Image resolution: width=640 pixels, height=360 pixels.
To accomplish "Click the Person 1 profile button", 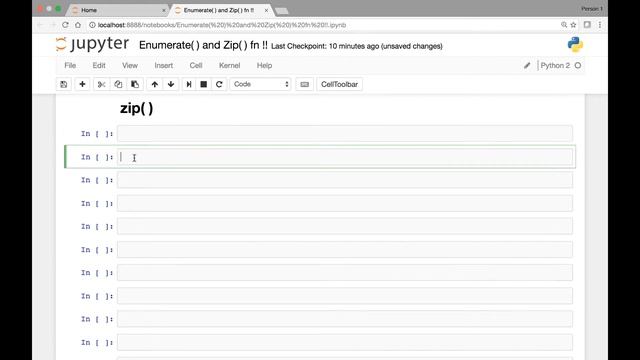I will click(592, 9).
